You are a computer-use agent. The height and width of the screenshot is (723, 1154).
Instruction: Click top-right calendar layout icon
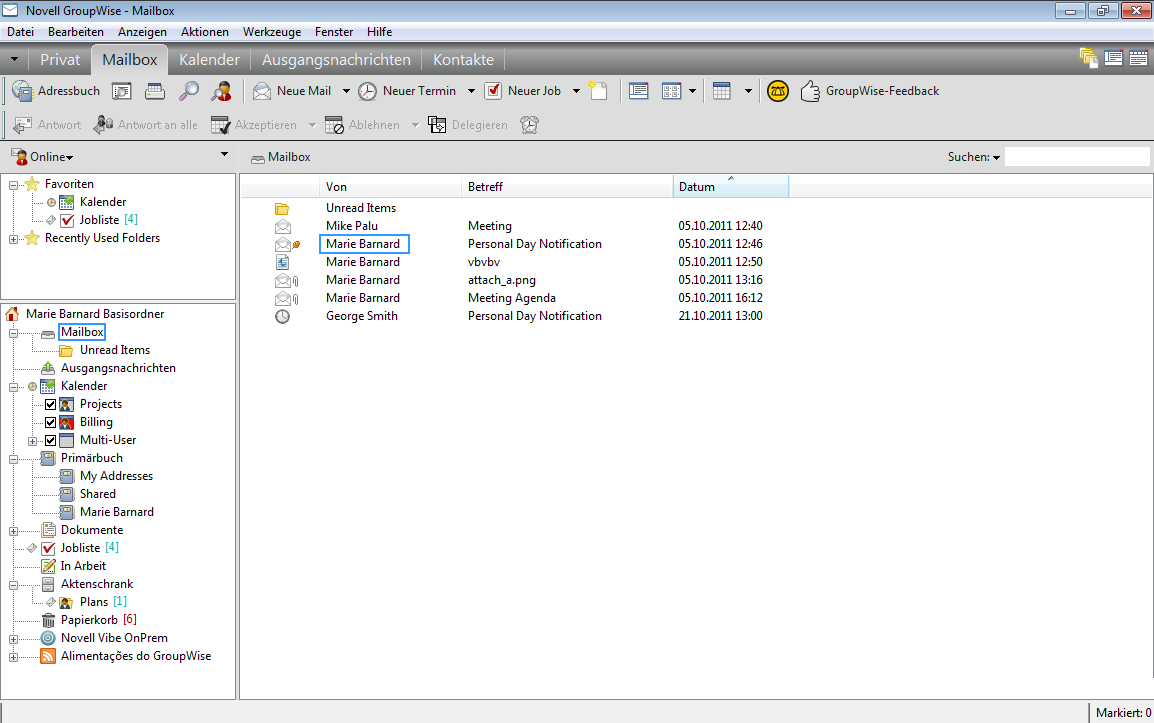click(1139, 58)
